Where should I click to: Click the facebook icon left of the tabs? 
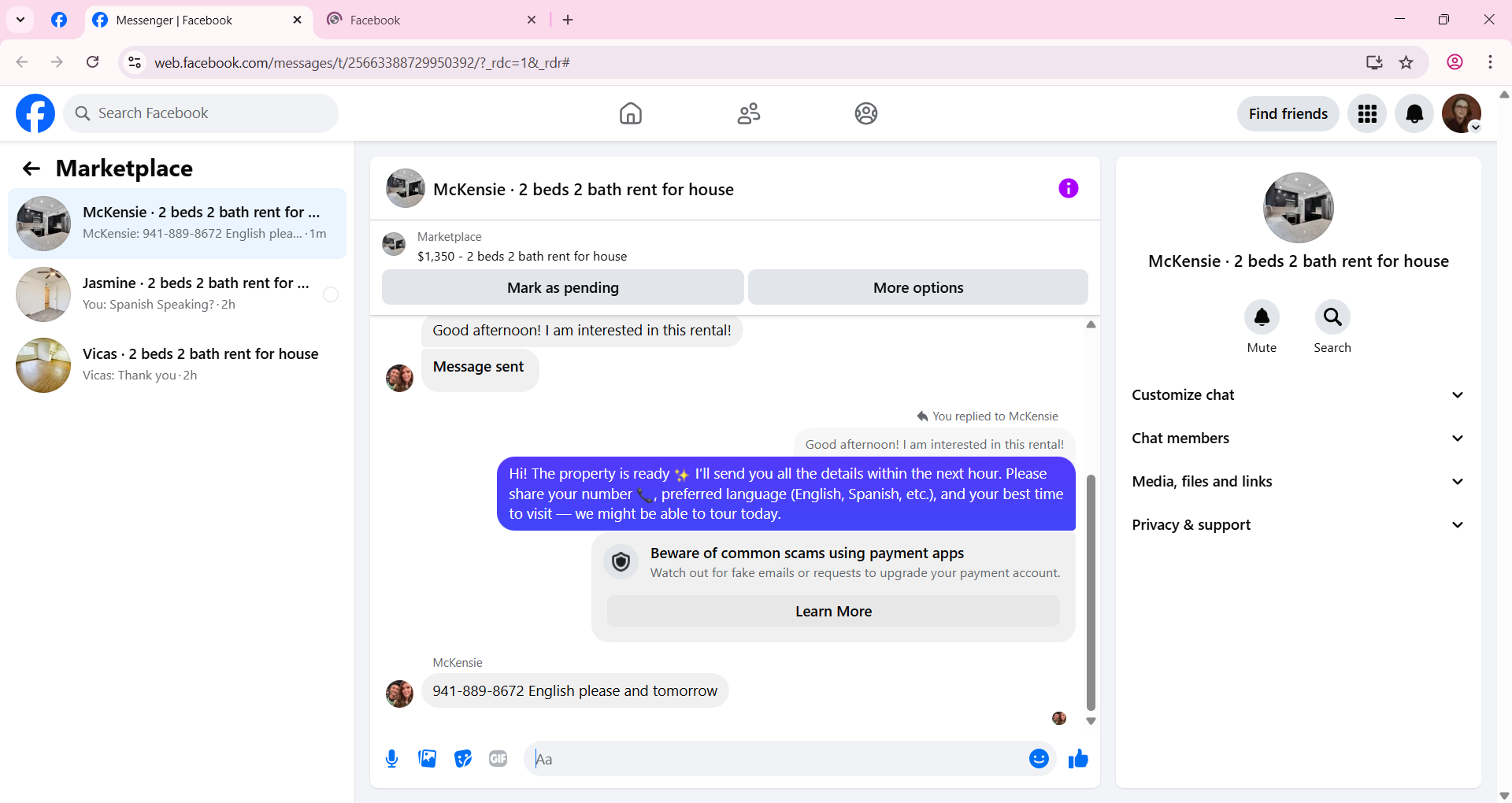pyautogui.click(x=59, y=20)
